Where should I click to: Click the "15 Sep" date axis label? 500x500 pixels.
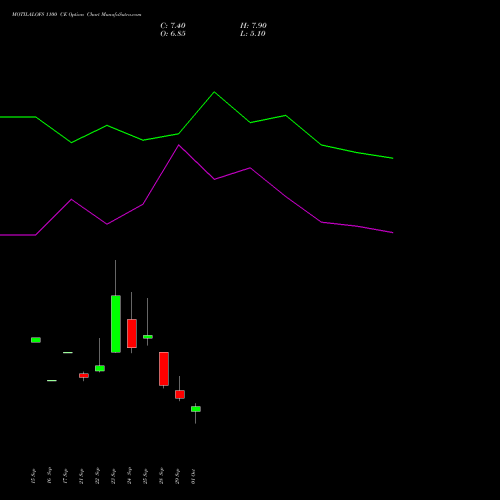tap(33, 476)
